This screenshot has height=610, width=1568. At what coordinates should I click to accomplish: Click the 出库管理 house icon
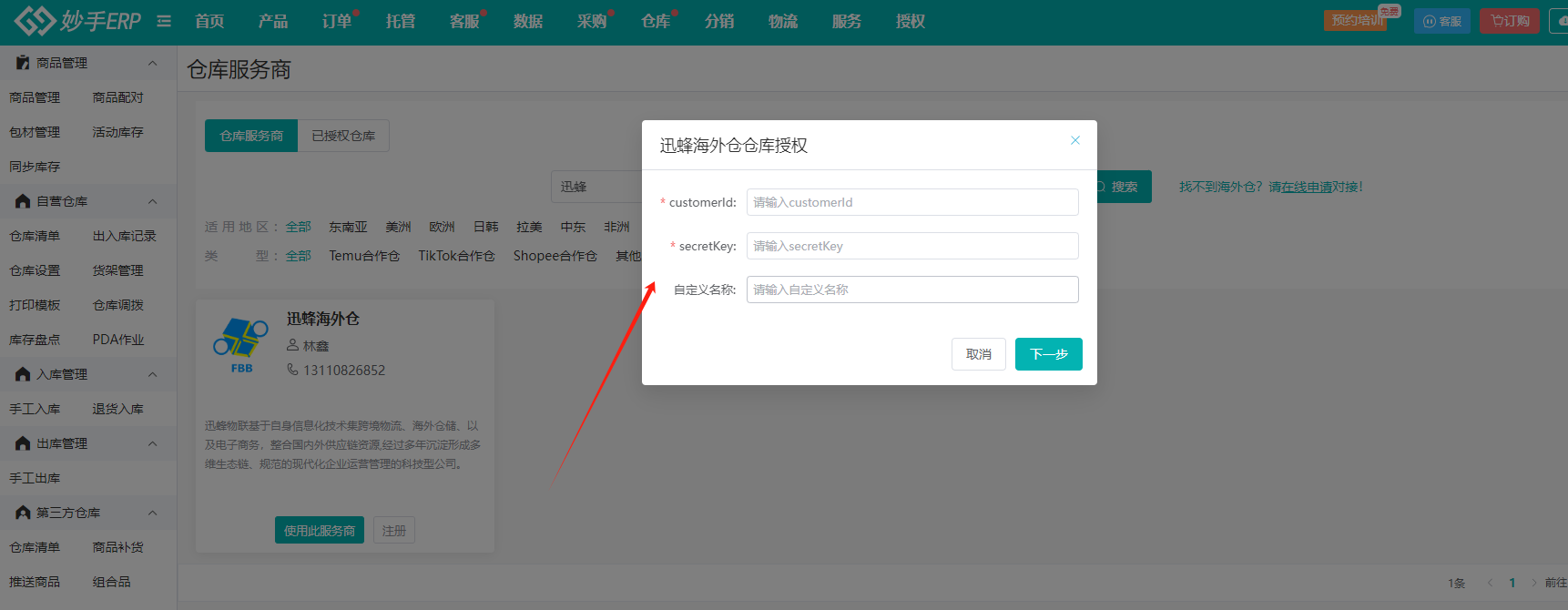[23, 443]
